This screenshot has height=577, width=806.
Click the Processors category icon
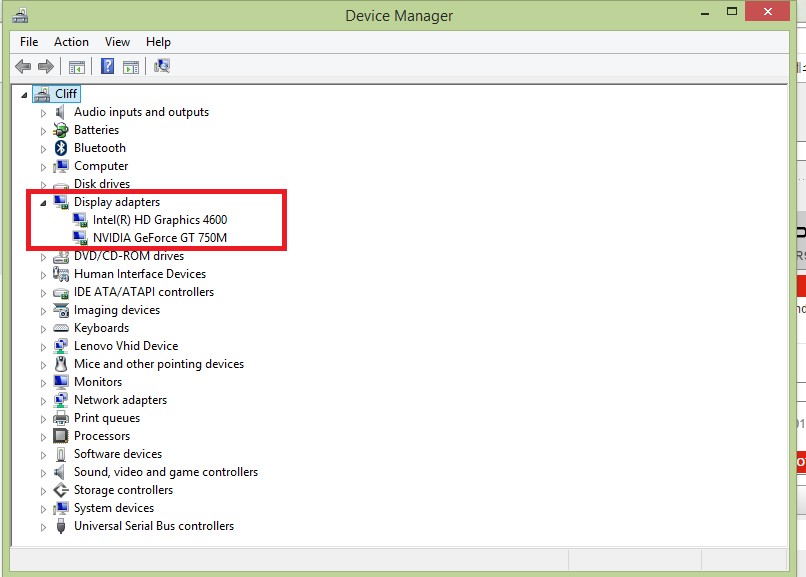[x=61, y=436]
